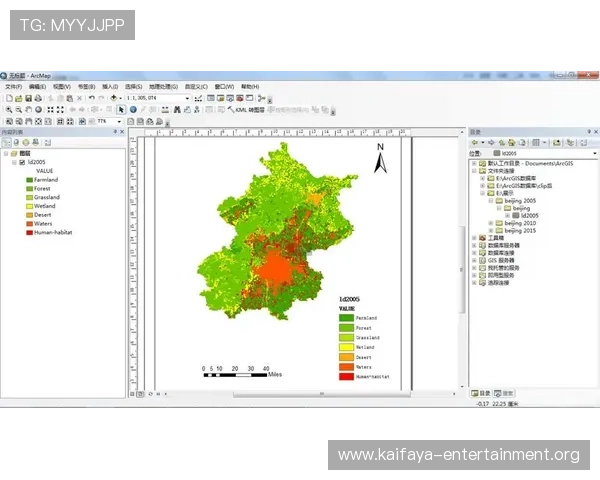Uncheck the ld2005 layer visibility checkbox

[x=22, y=162]
